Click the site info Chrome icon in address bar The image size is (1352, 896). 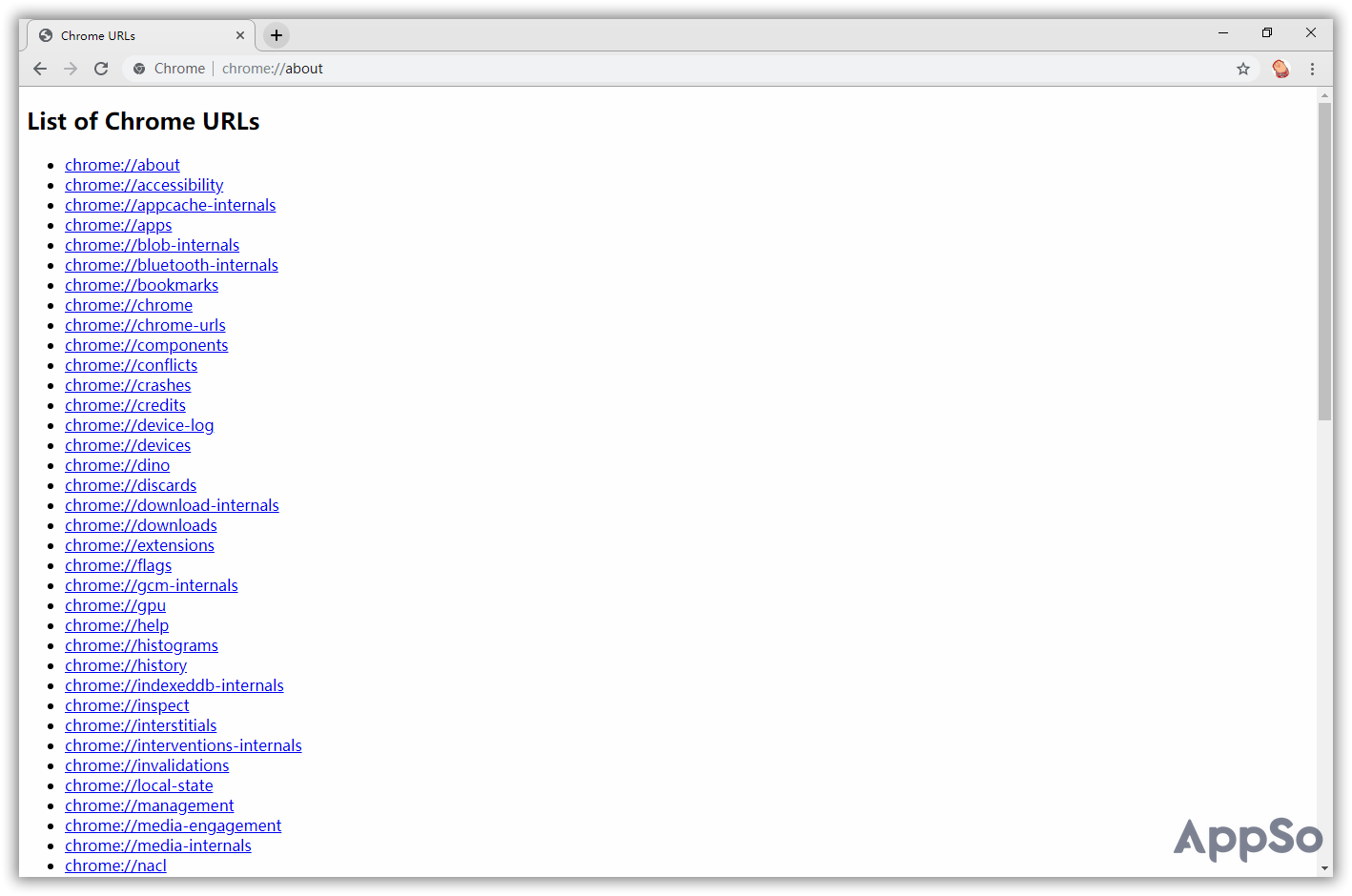(x=139, y=69)
